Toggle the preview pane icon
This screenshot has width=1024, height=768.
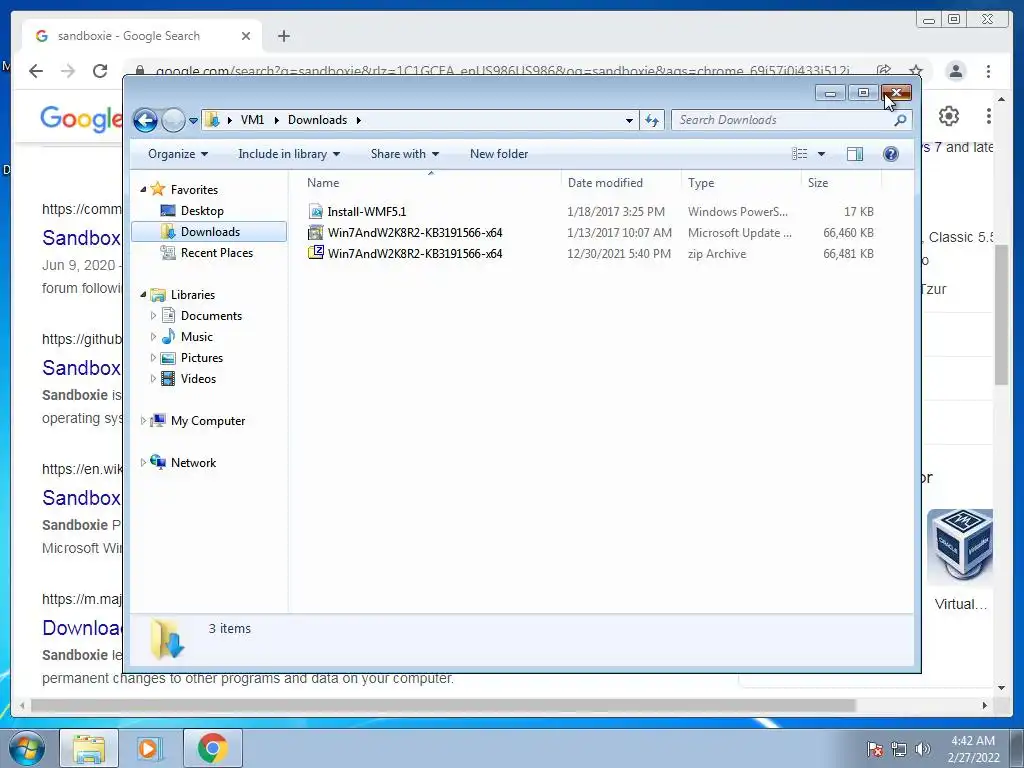855,154
